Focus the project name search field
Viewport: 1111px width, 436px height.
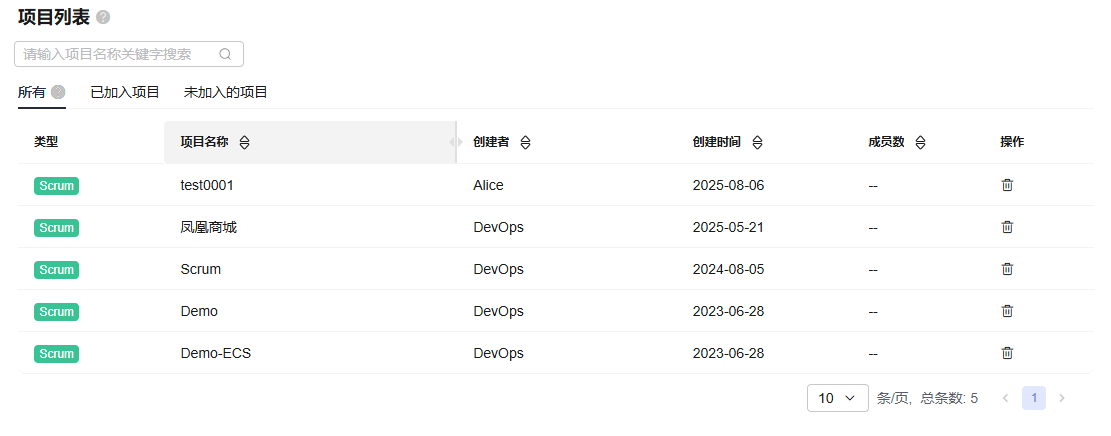(115, 54)
